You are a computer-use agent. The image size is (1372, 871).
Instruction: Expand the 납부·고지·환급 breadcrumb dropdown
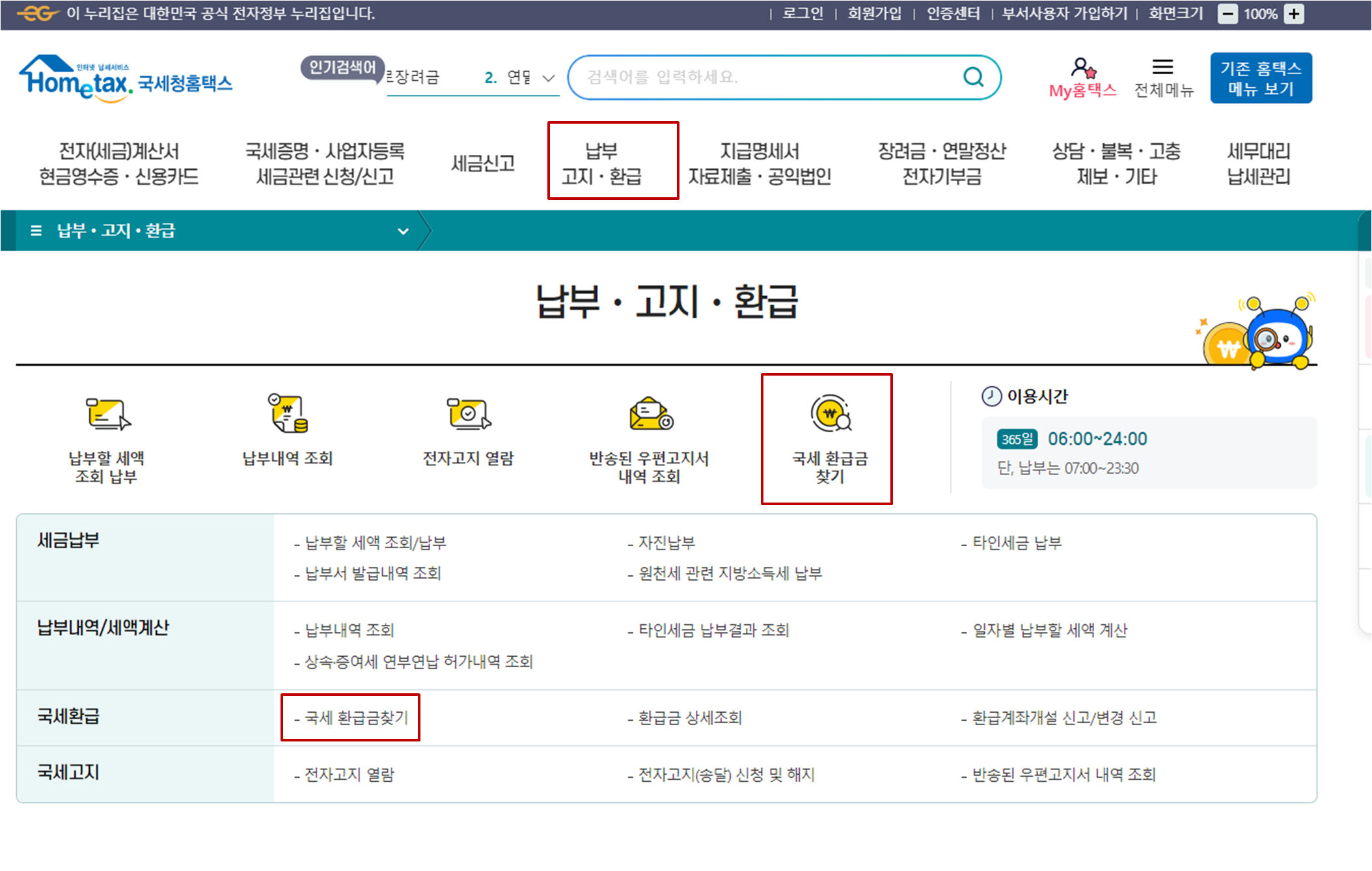(402, 230)
